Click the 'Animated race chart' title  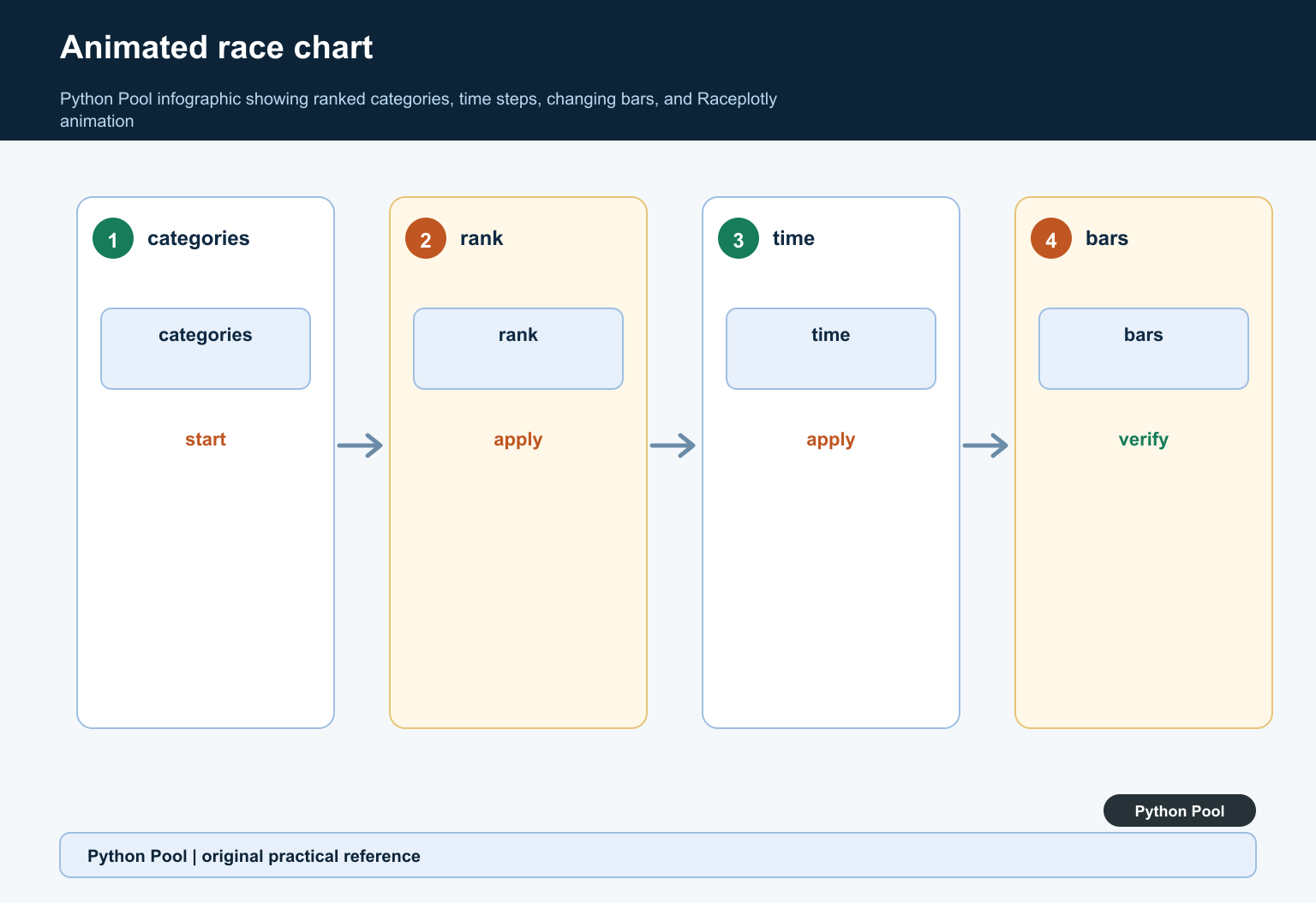pyautogui.click(x=217, y=47)
